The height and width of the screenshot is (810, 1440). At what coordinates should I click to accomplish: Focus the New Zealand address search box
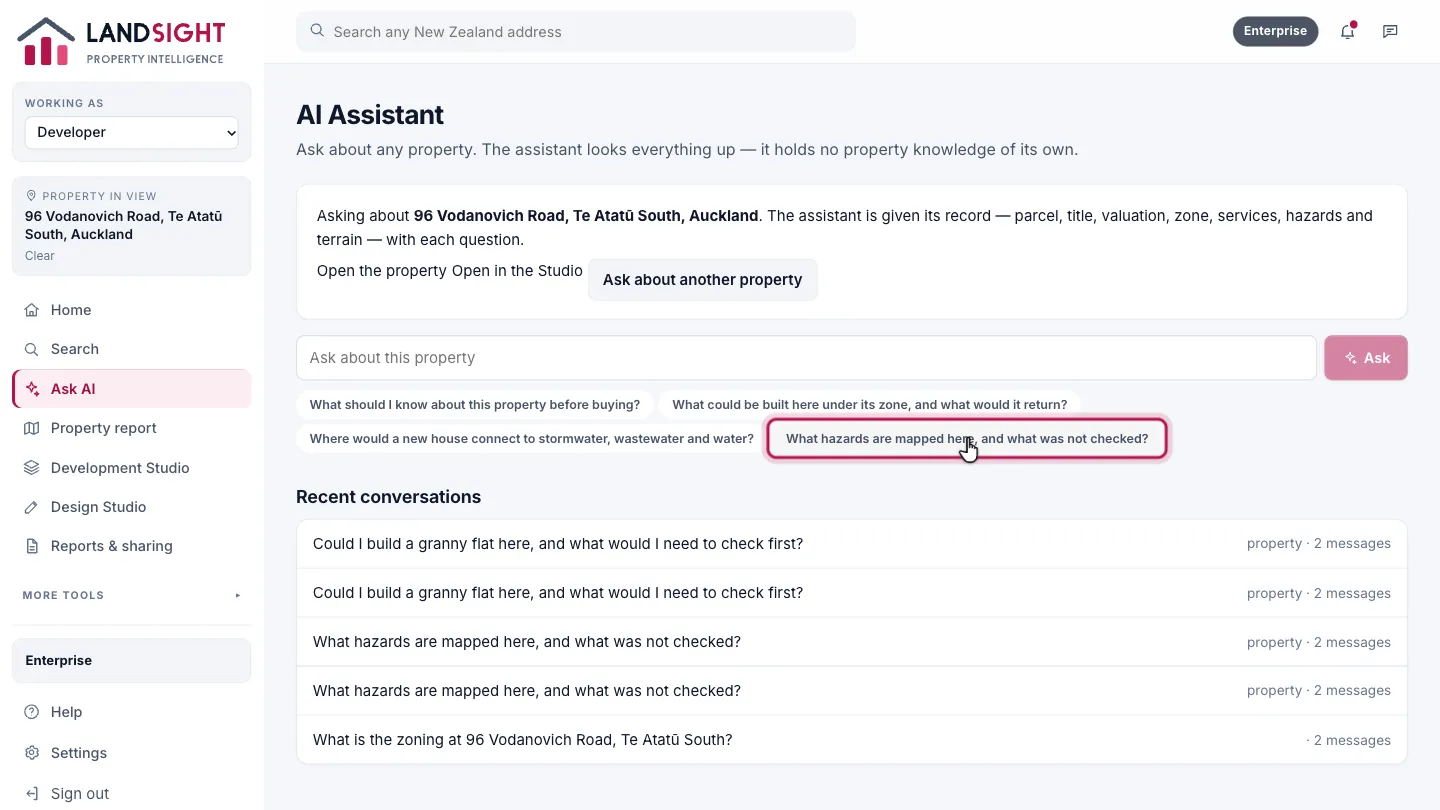(x=576, y=32)
